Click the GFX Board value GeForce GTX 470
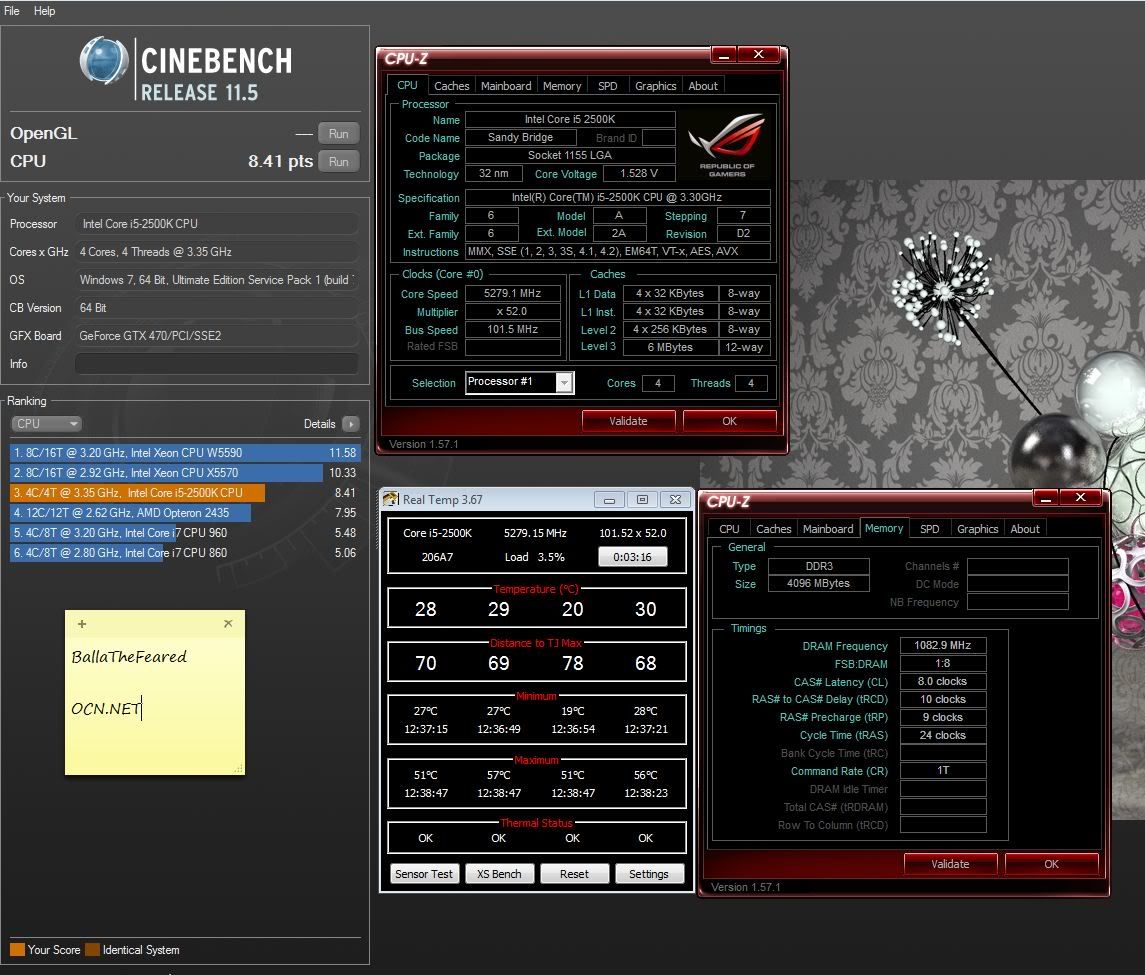 pyautogui.click(x=217, y=336)
